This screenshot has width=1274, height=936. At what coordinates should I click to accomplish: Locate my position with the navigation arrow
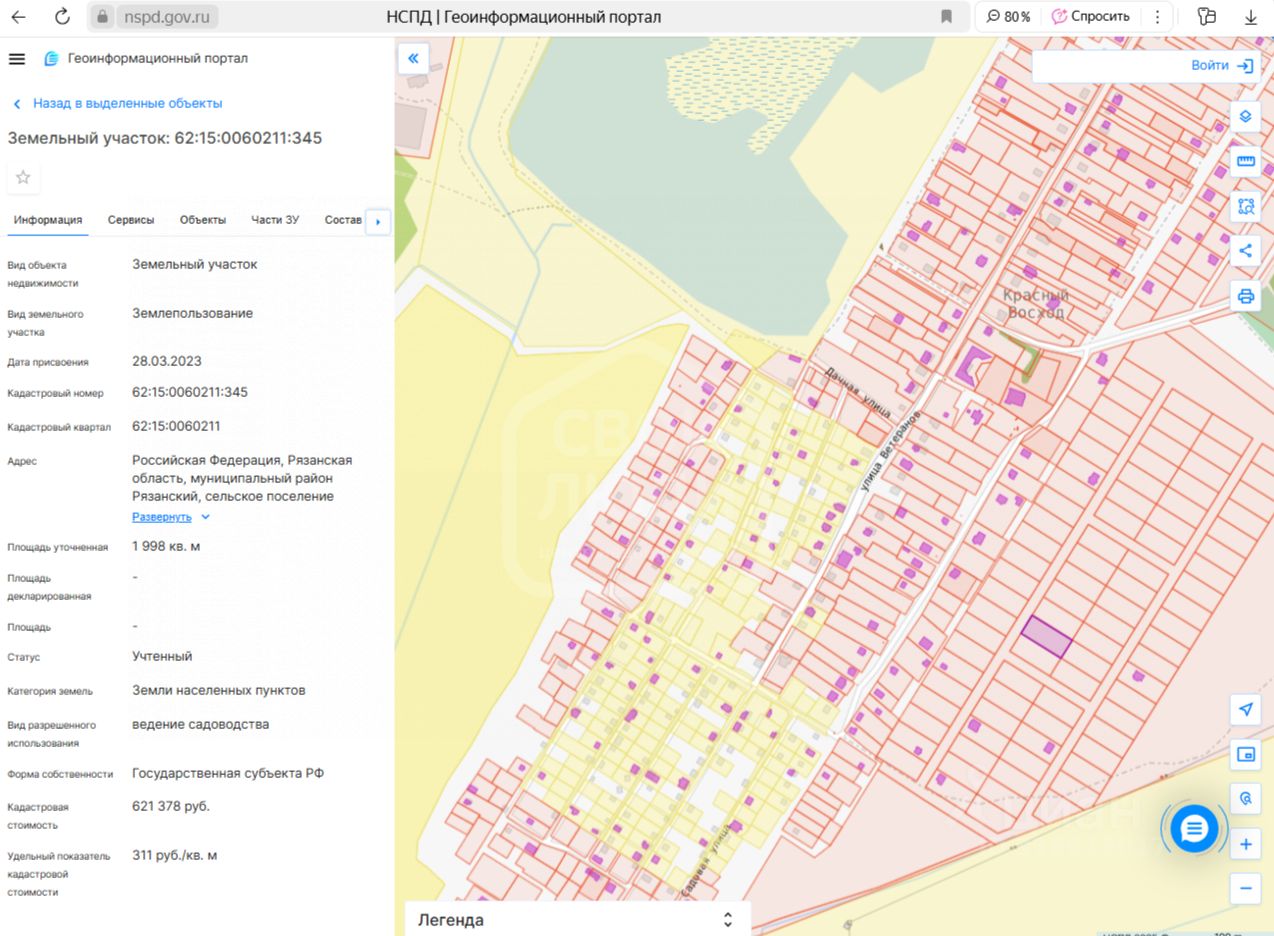(1245, 709)
